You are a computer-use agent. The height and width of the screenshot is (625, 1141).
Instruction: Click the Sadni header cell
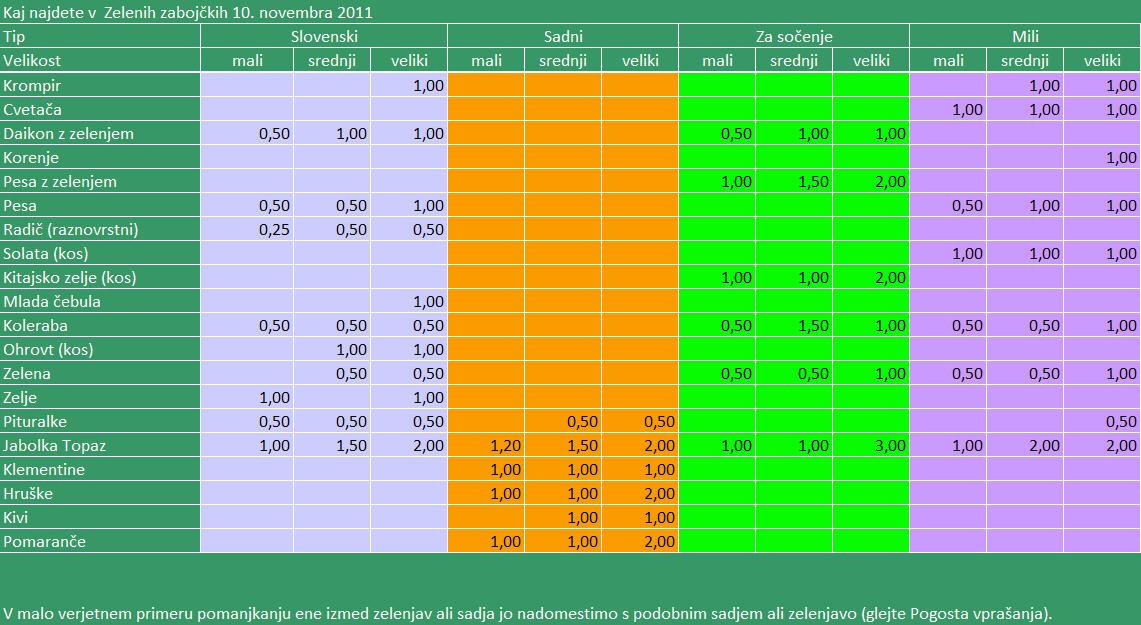click(x=563, y=37)
